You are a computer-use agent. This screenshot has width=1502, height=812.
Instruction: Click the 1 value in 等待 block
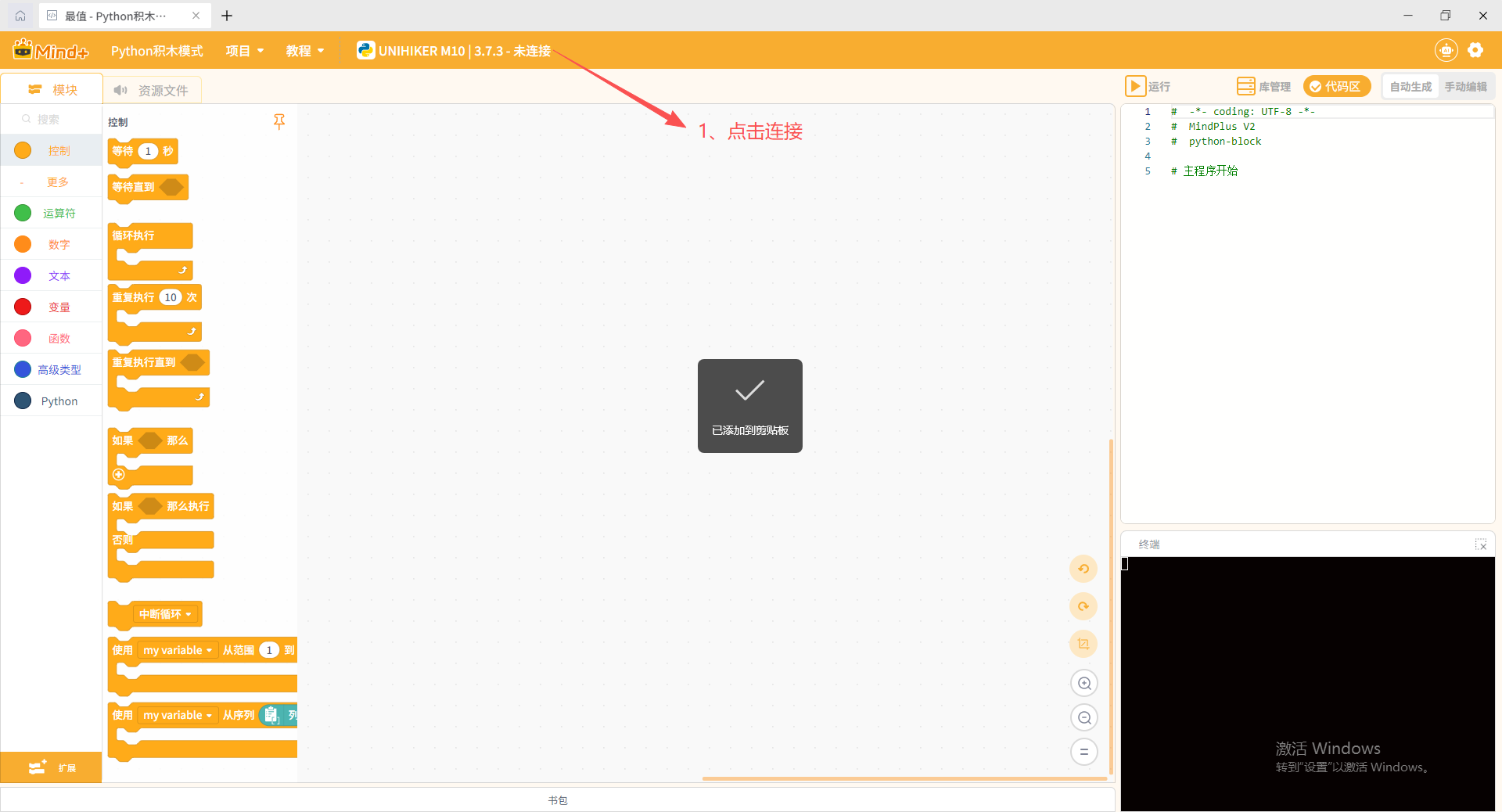pos(148,151)
